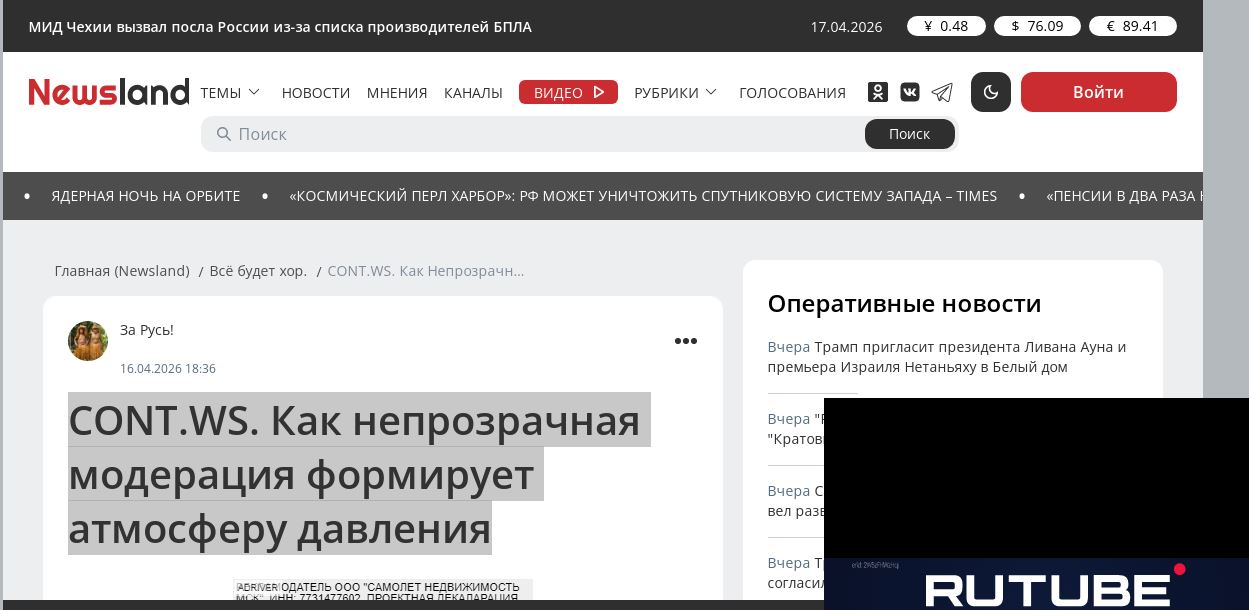Screen dimensions: 1249x610
Task: Click the magnifier icon in search field
Action: pos(222,134)
